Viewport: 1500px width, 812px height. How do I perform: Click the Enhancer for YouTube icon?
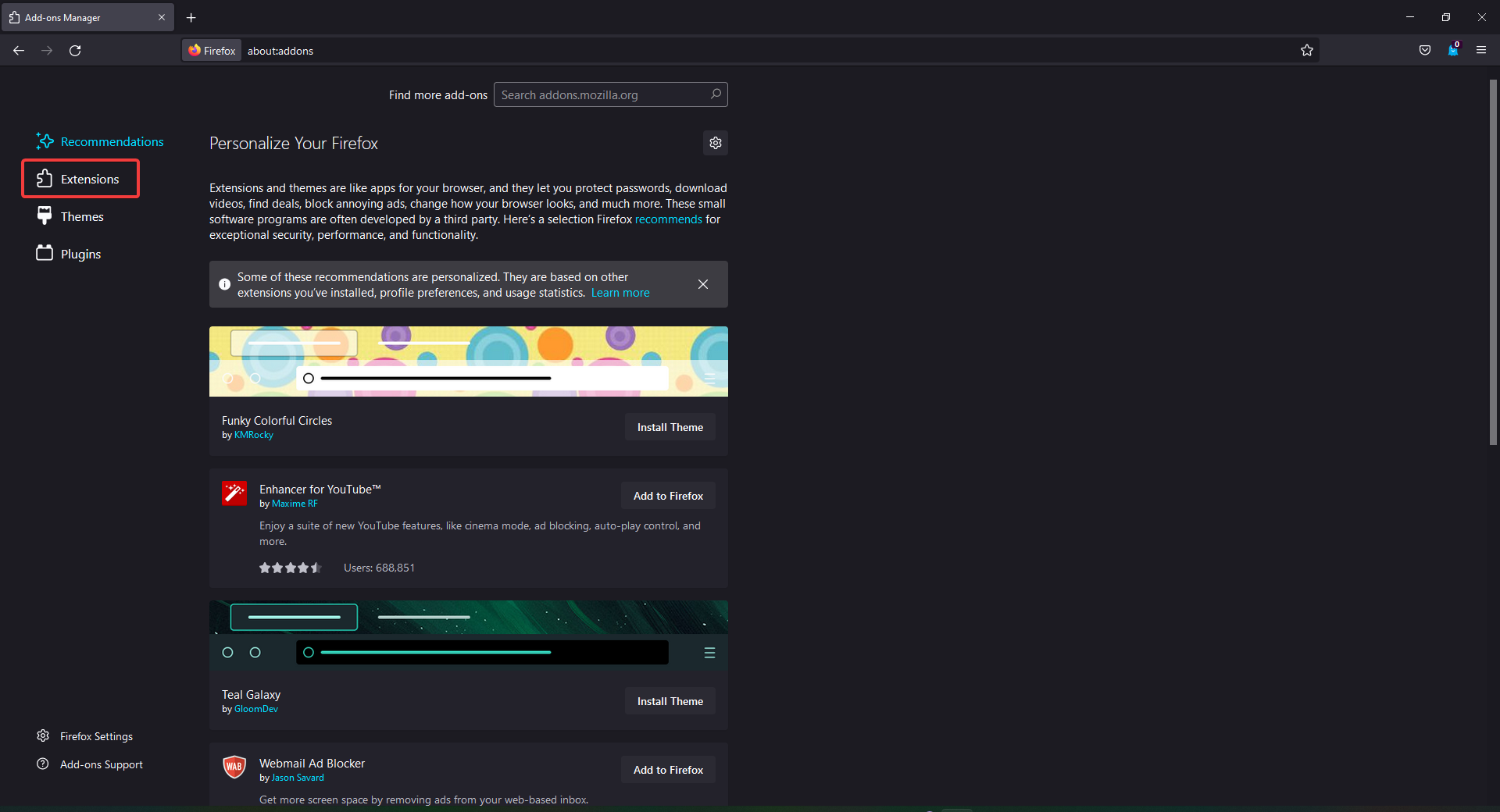click(x=234, y=493)
